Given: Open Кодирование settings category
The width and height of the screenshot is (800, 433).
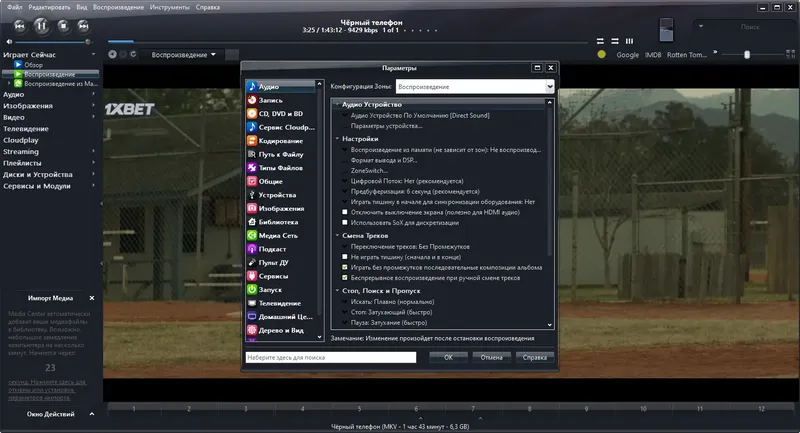Looking at the screenshot, I should tap(280, 141).
